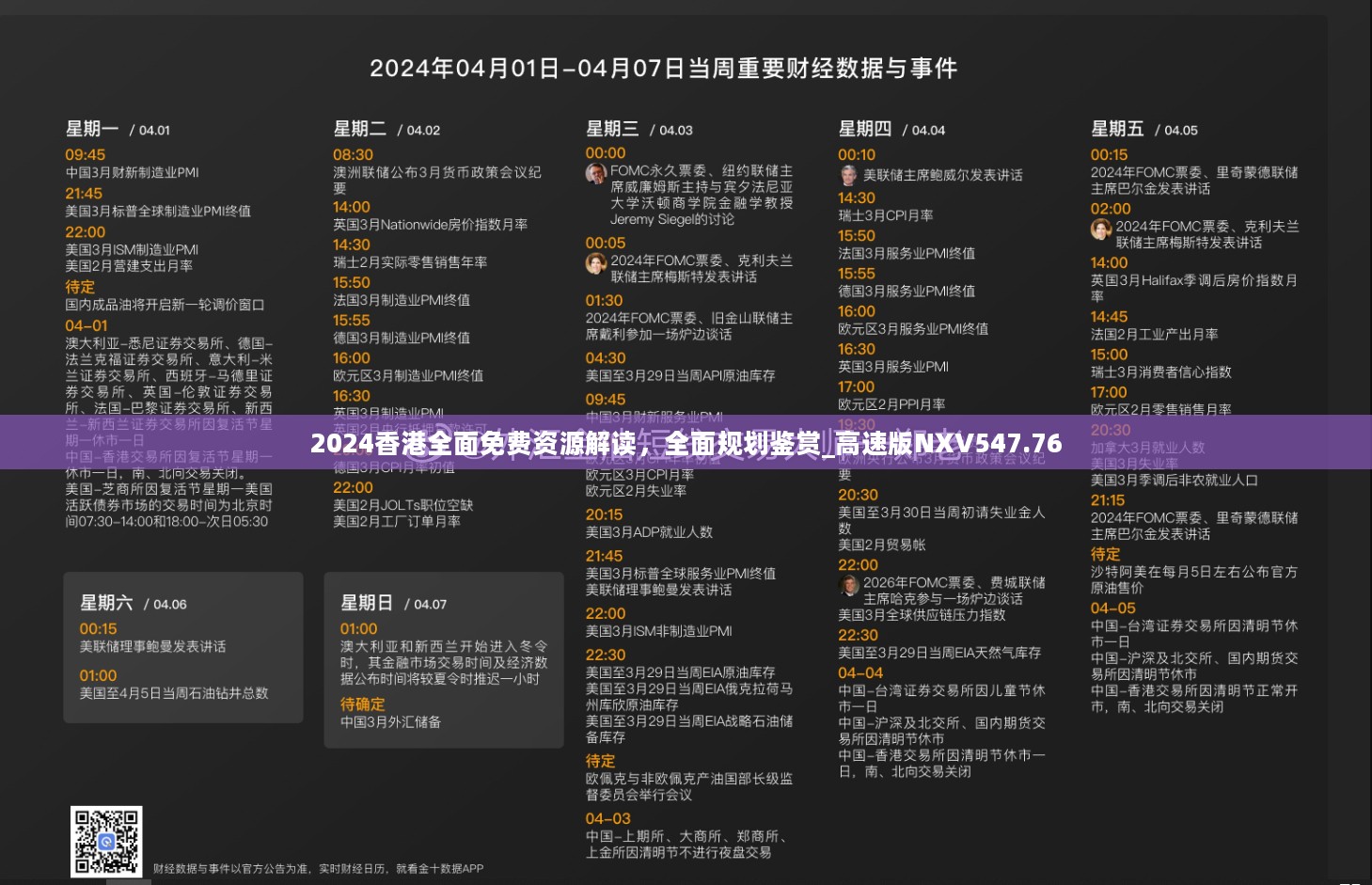Screen dimensions: 1372x885
Task: Click '德国3月服务业PMI终值' entry
Action: tap(907, 291)
